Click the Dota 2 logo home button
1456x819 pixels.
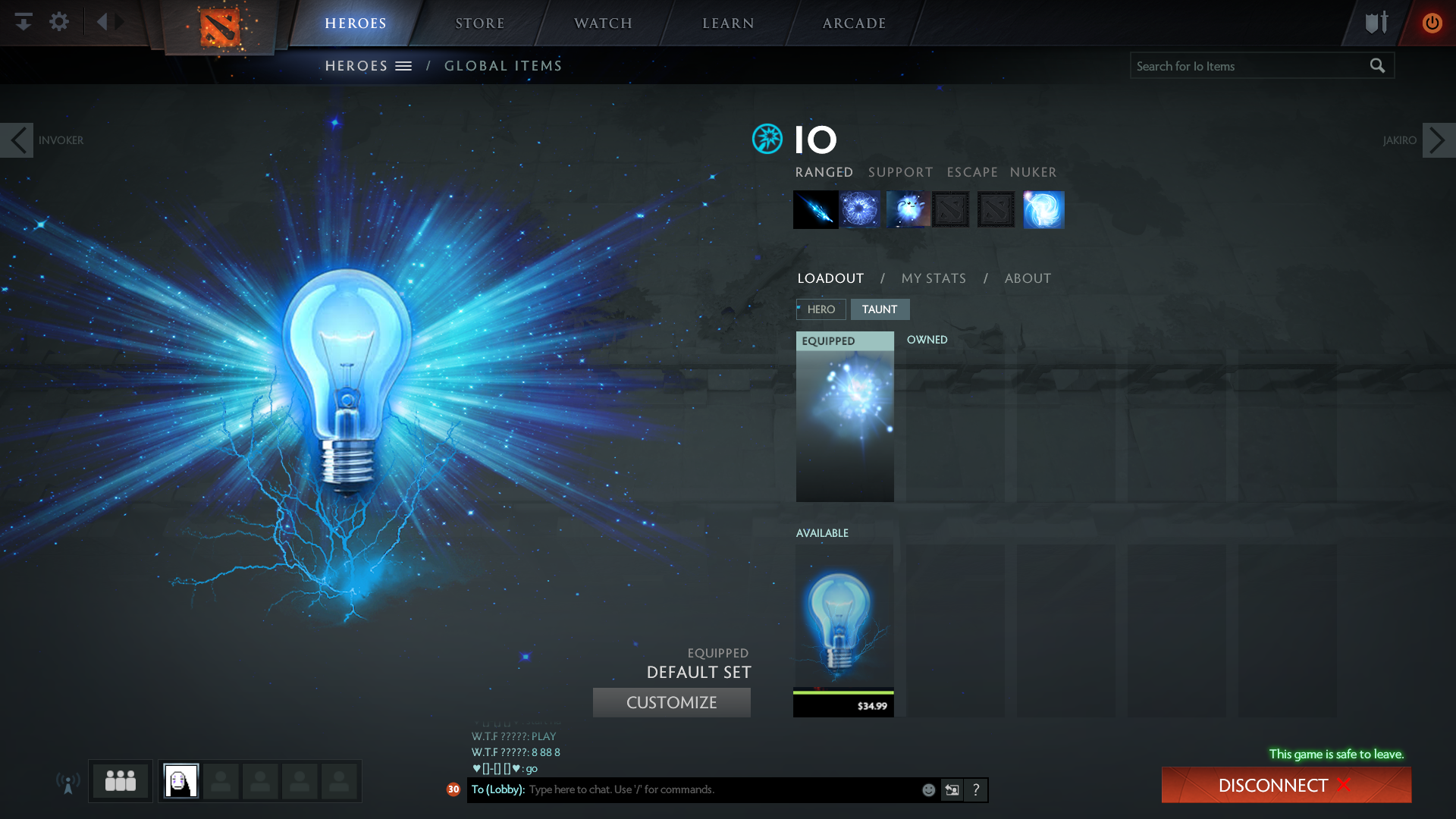220,27
